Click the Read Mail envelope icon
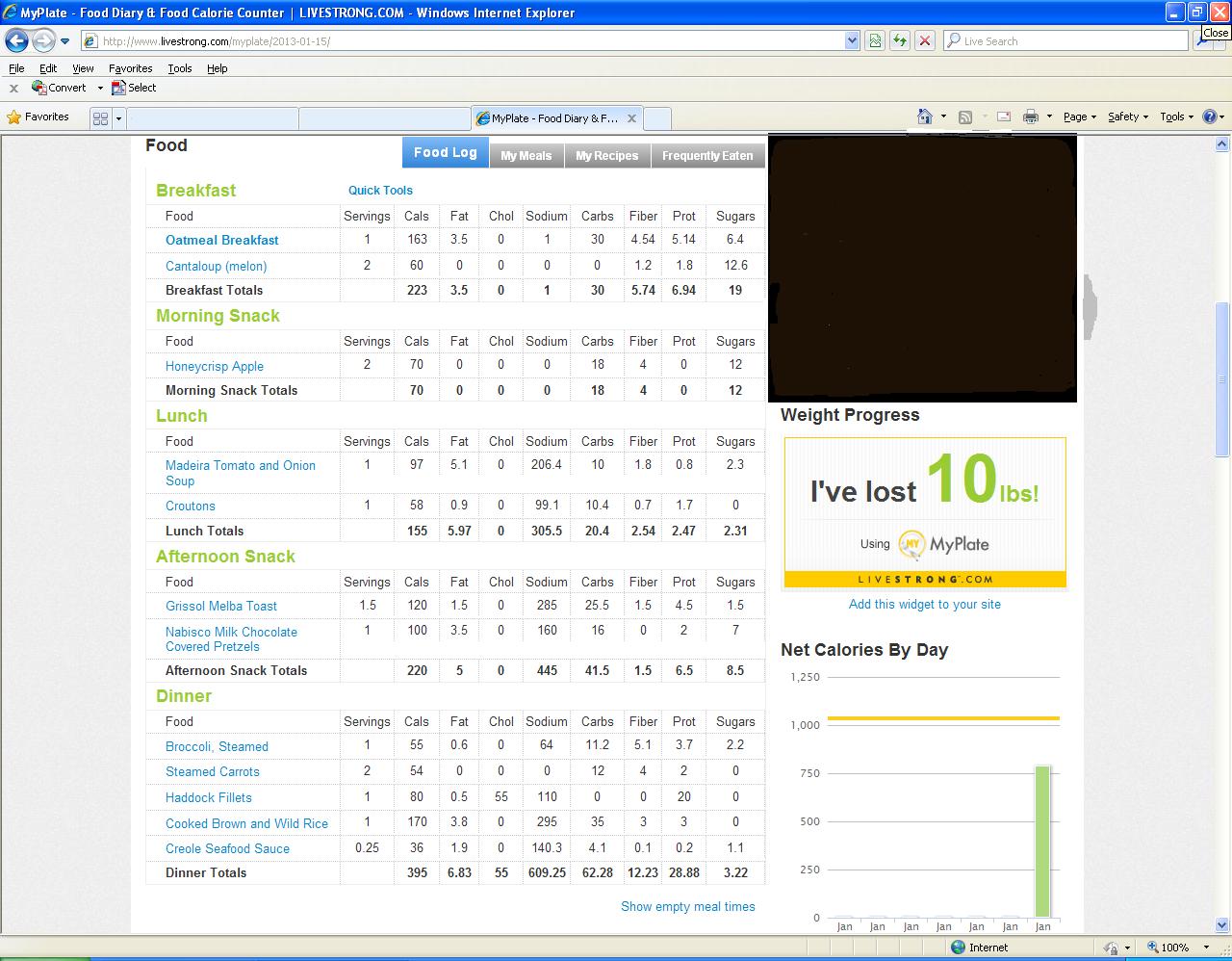Screen dimensions: 1232x961 [x=1003, y=117]
